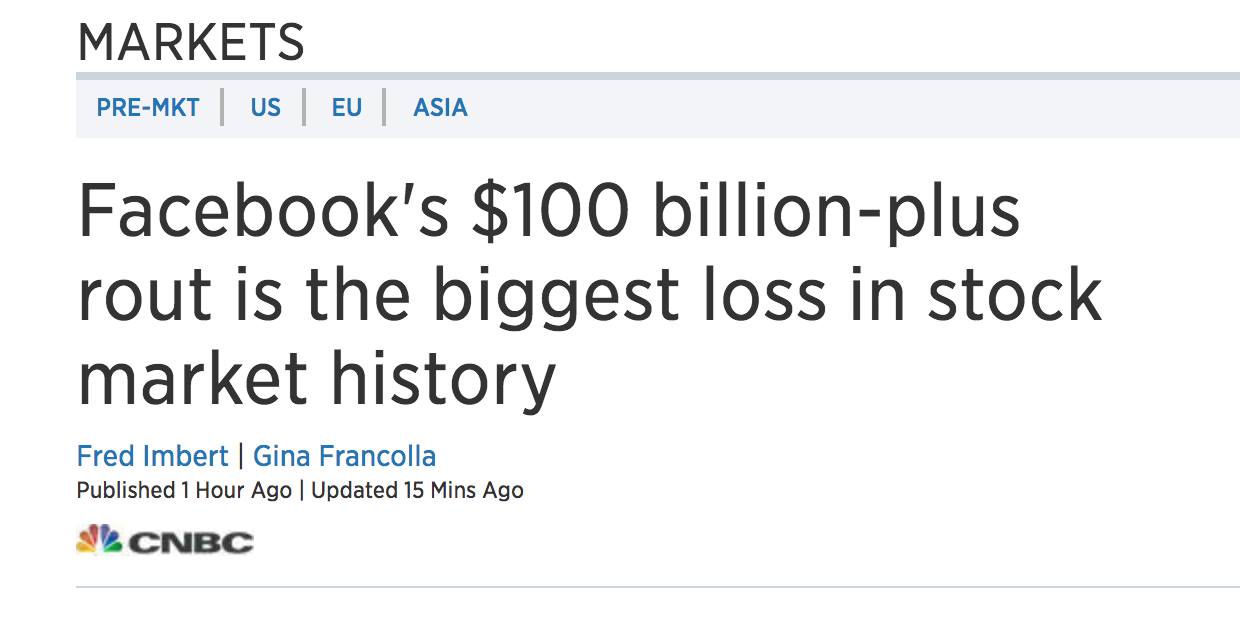Select the EU markets tab
Screen dimensions: 1240x626
tap(346, 107)
